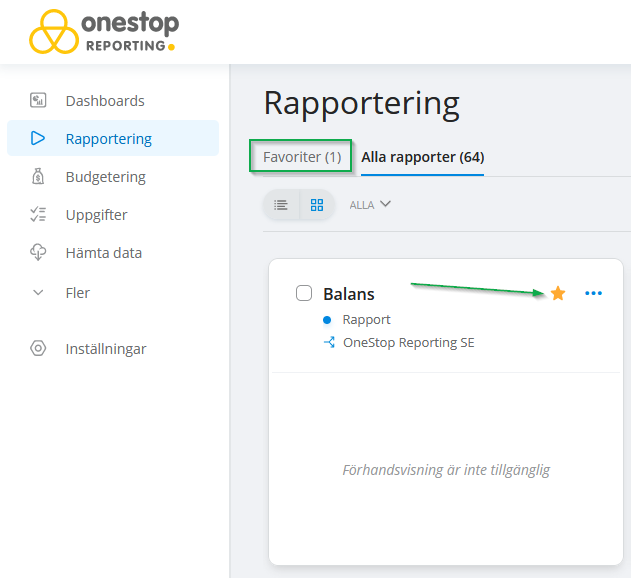631x578 pixels.
Task: Click the Rapportering play icon
Action: (38, 138)
